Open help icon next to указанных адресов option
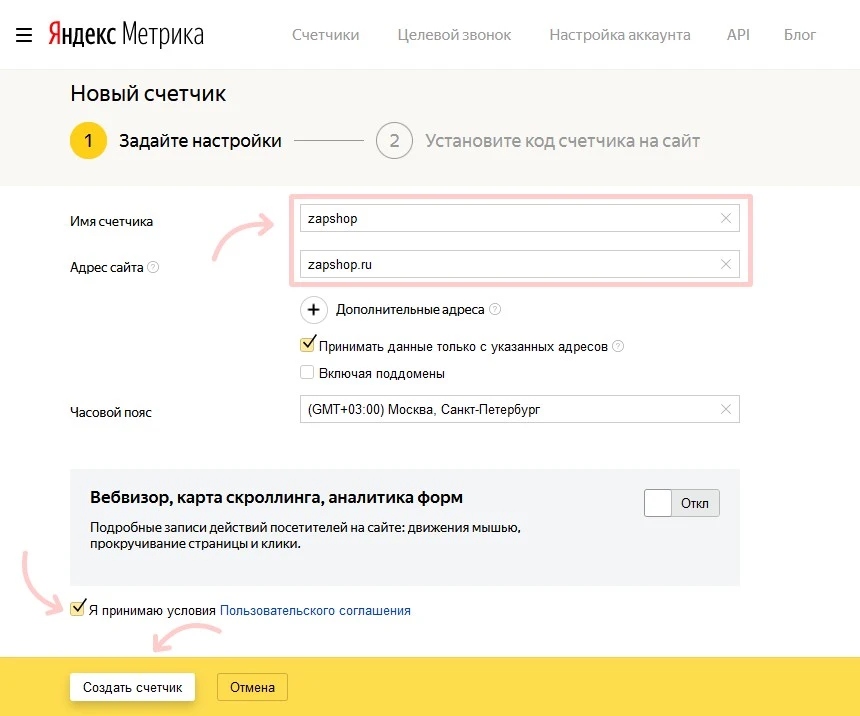This screenshot has height=716, width=860. (618, 344)
